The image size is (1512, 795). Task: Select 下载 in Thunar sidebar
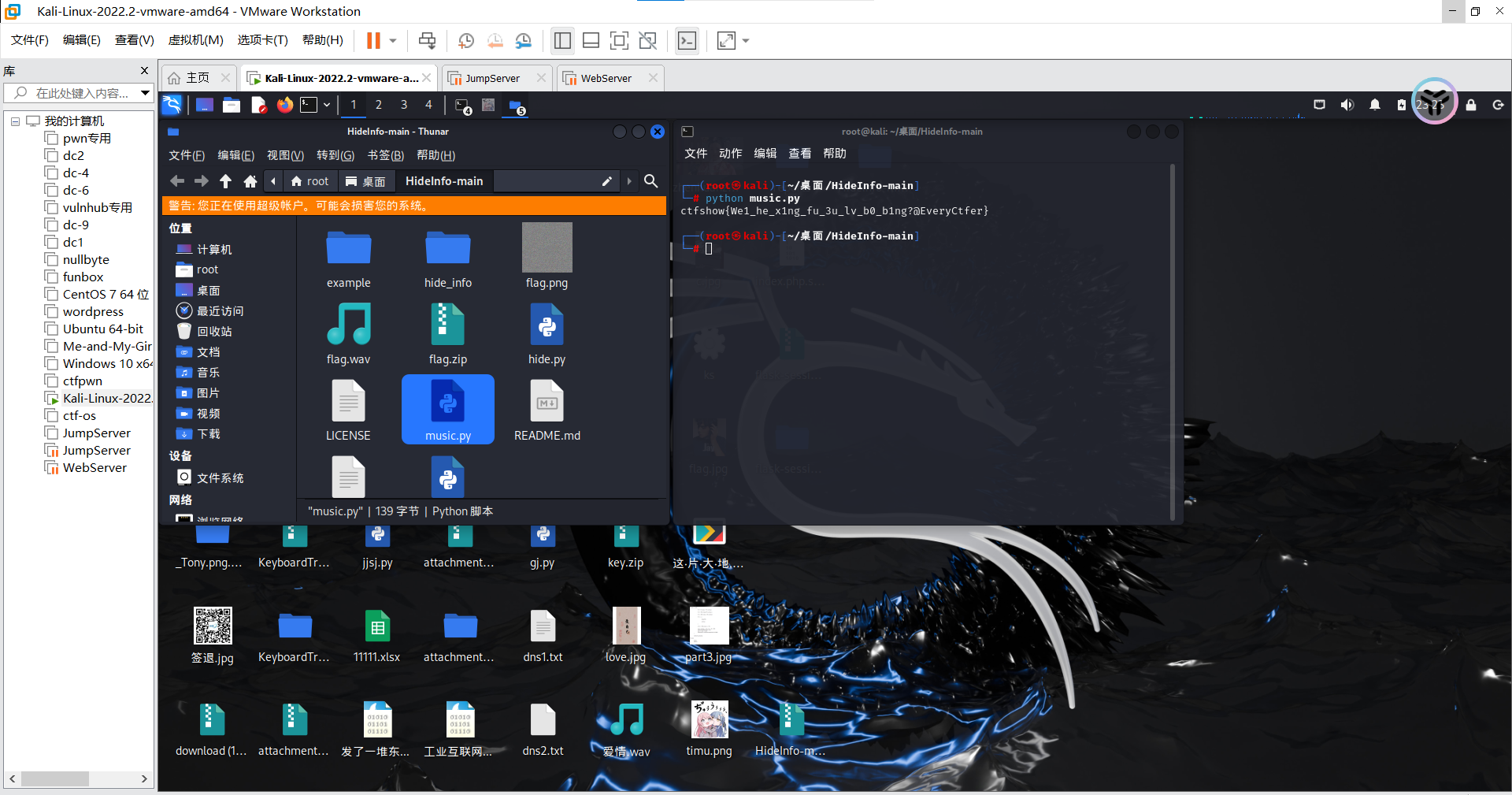198,434
